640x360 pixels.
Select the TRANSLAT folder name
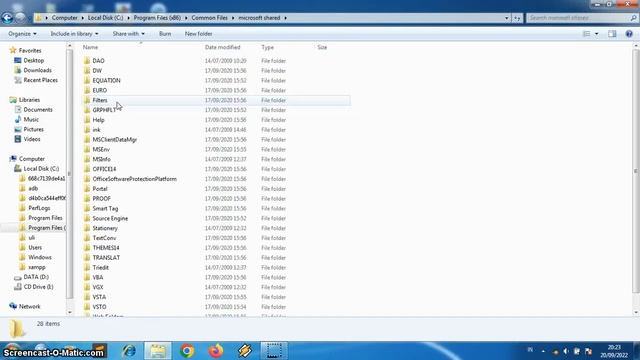tap(106, 258)
